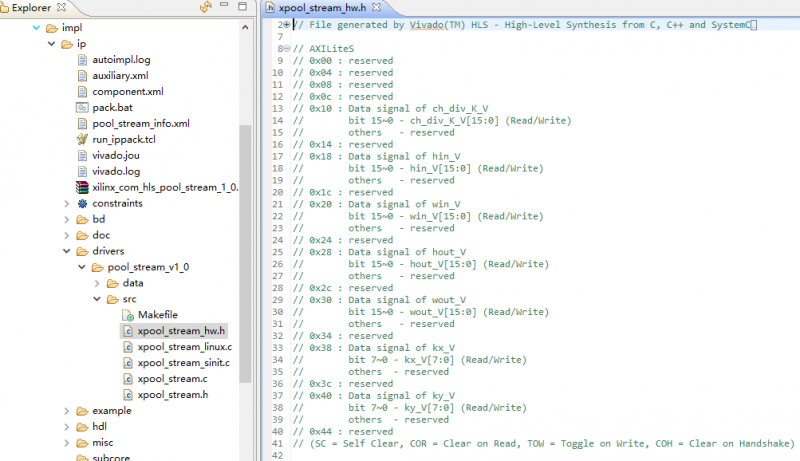This screenshot has height=461, width=800.
Task: Click the auxiliary.xml file icon
Action: [82, 75]
